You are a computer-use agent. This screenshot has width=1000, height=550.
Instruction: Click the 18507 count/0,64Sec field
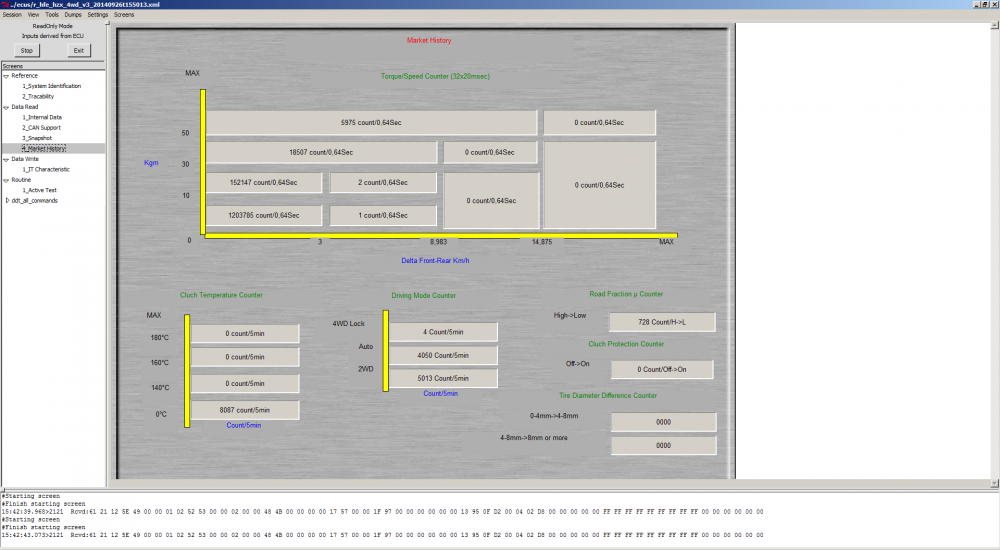321,152
